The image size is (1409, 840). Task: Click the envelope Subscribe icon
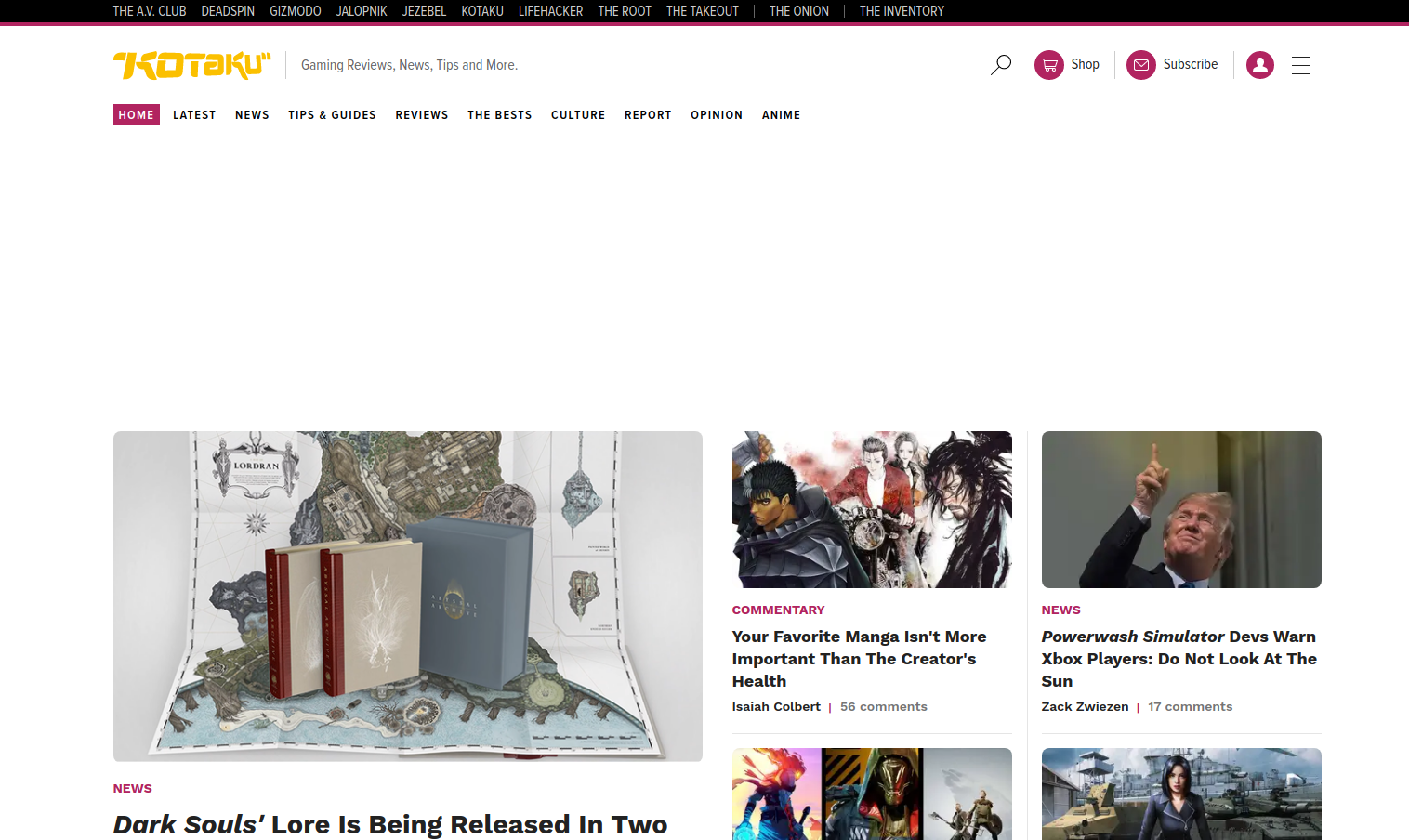click(1141, 65)
